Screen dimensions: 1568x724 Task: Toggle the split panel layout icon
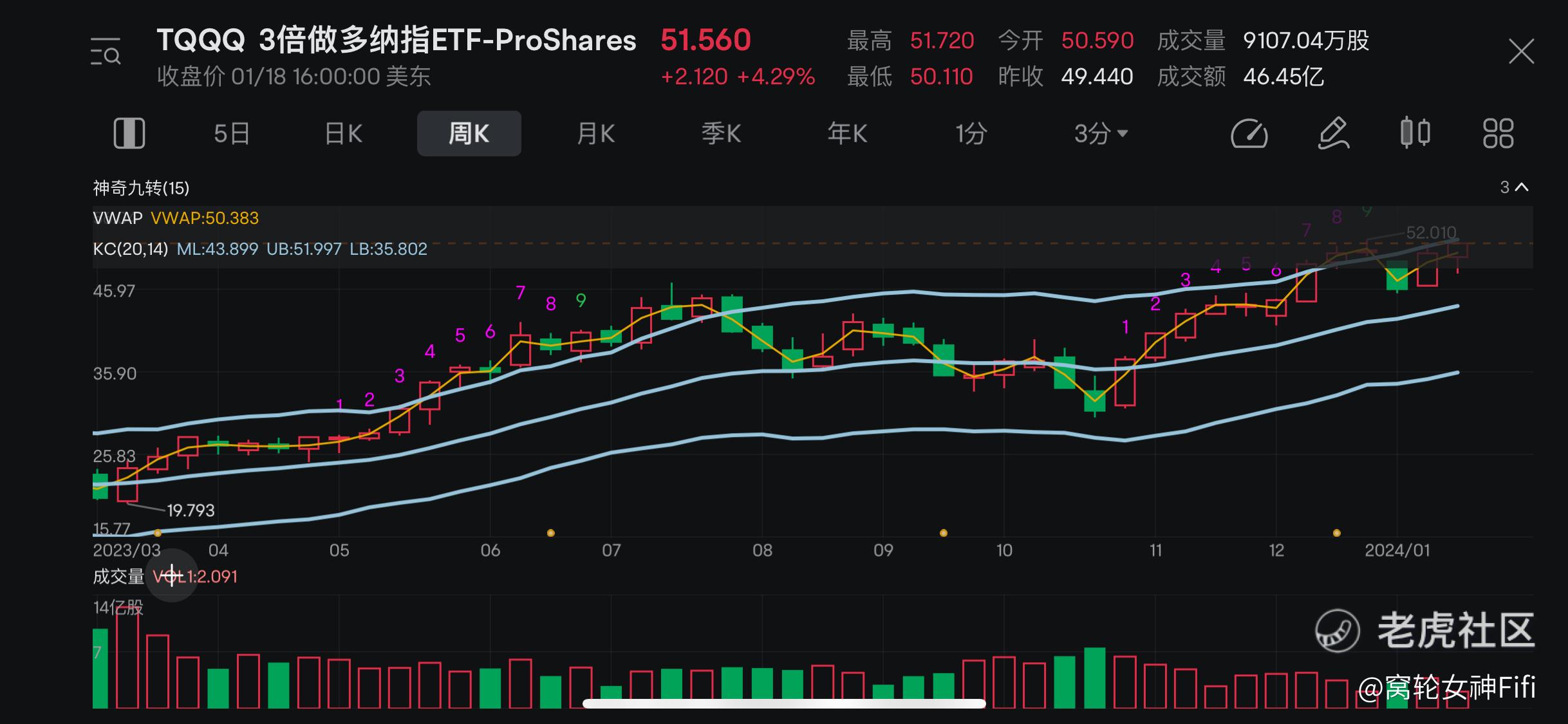[129, 134]
